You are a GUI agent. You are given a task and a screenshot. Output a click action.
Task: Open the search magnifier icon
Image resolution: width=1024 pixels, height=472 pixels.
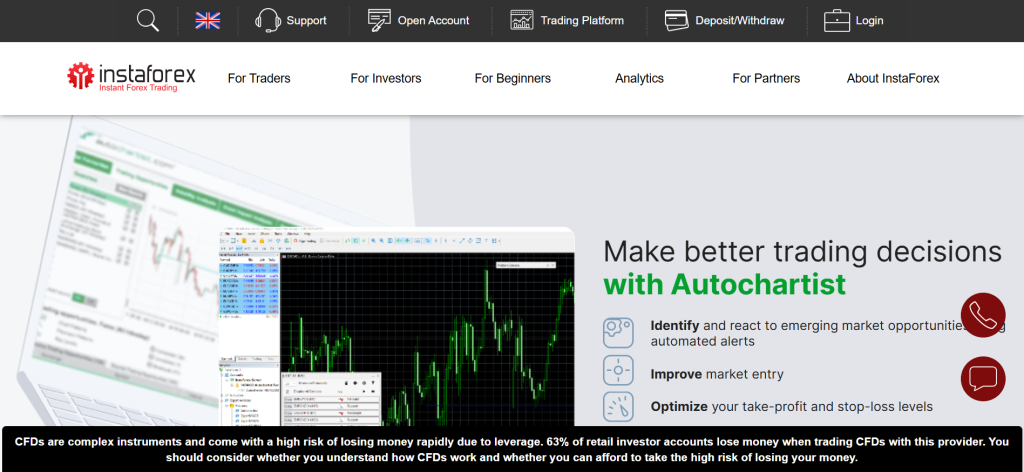point(148,20)
